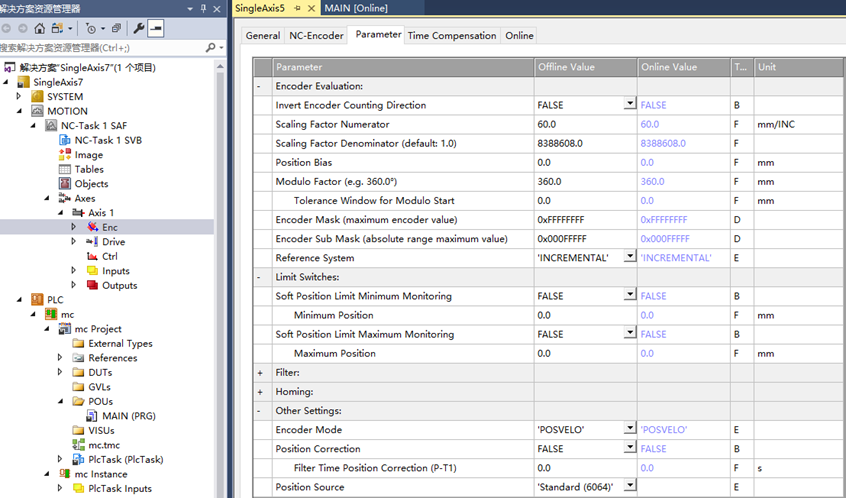Click in the Solution Explorer search field

point(103,47)
